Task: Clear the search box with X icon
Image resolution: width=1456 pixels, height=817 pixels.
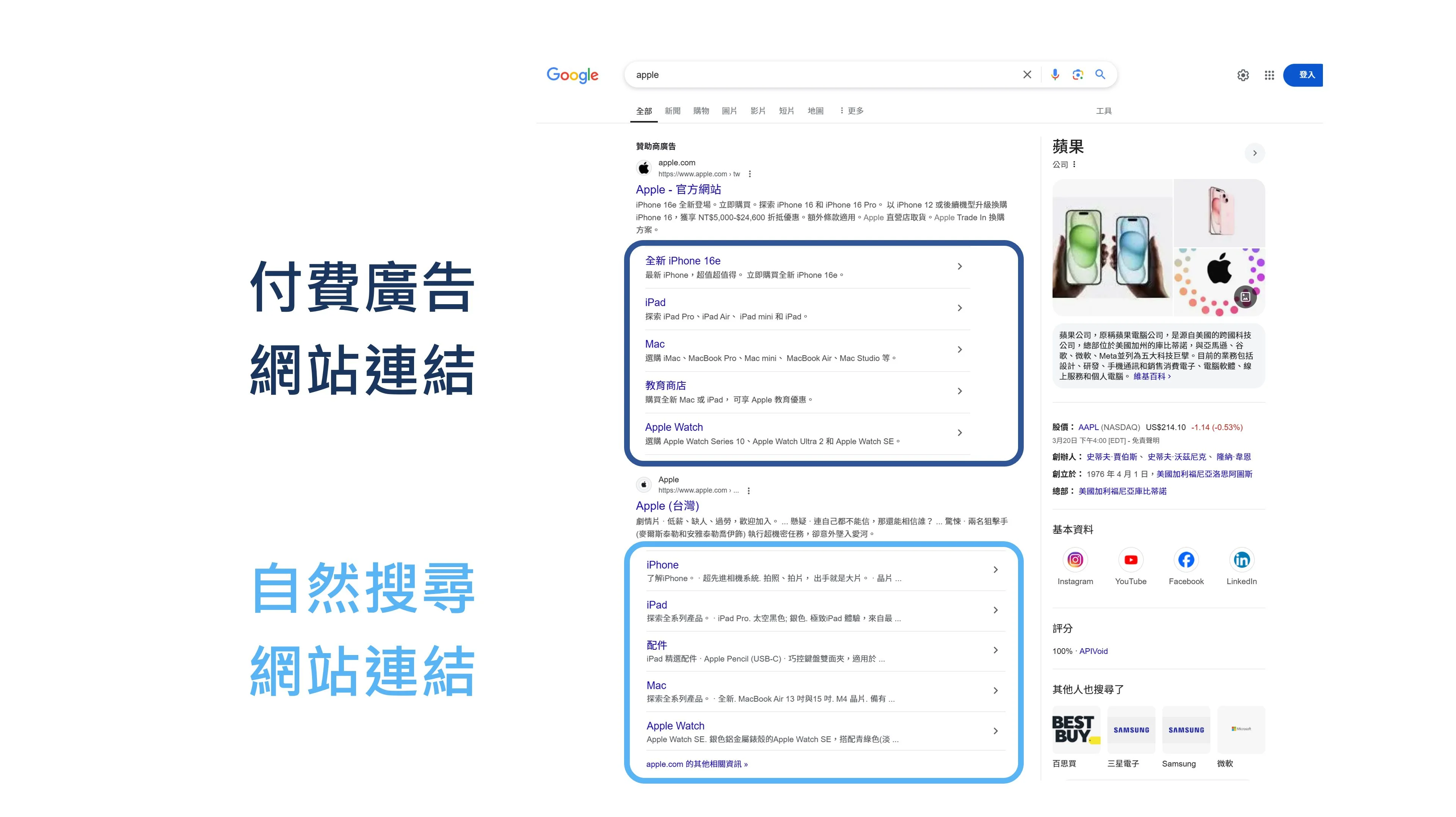Action: pos(1027,75)
